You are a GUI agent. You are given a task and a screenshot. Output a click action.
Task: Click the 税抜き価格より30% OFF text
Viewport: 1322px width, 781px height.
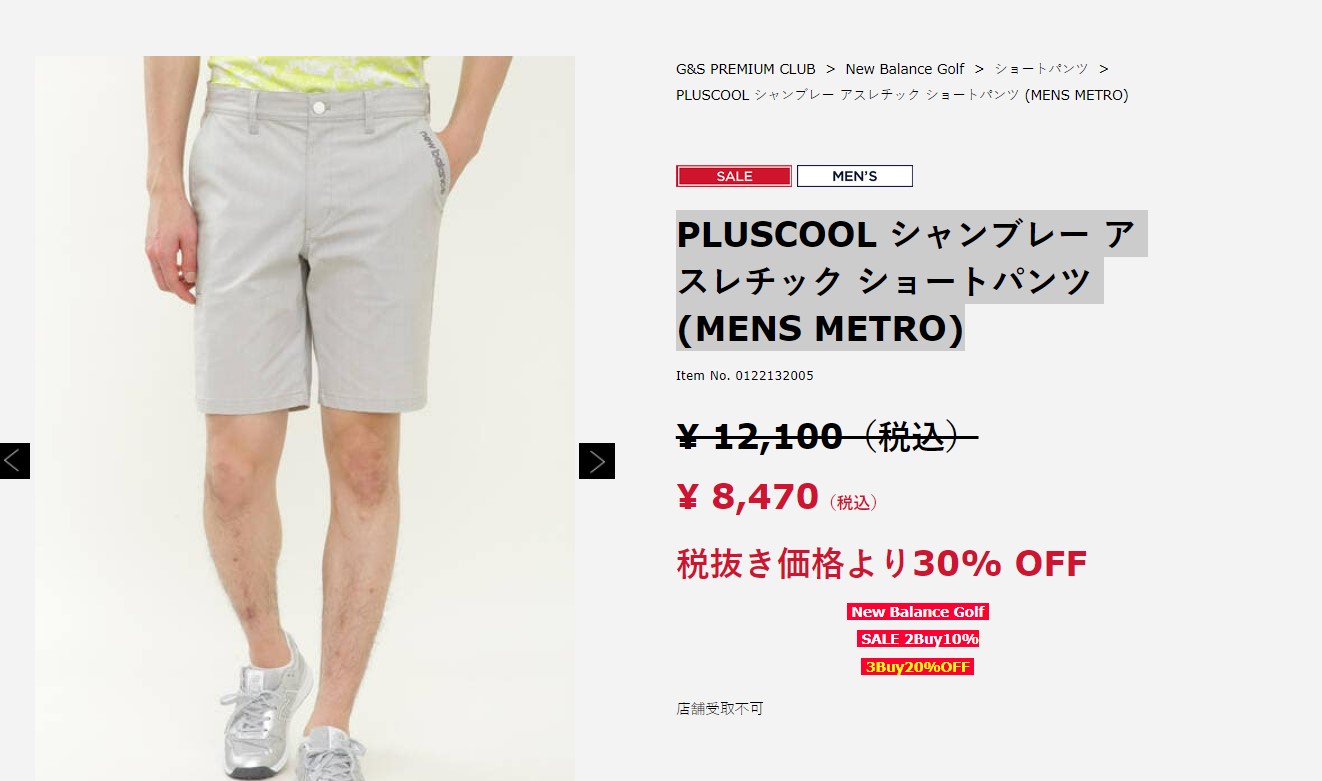(881, 564)
